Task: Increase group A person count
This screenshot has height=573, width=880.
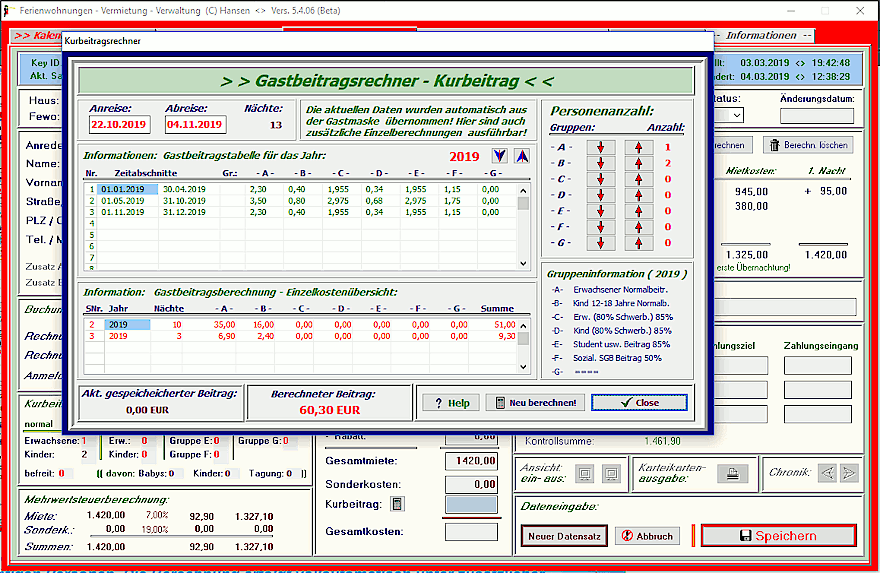Action: pos(639,147)
